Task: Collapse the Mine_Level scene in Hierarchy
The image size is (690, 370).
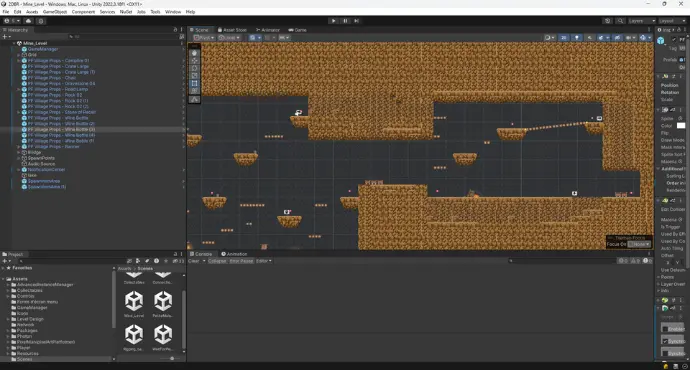Action: tap(14, 43)
